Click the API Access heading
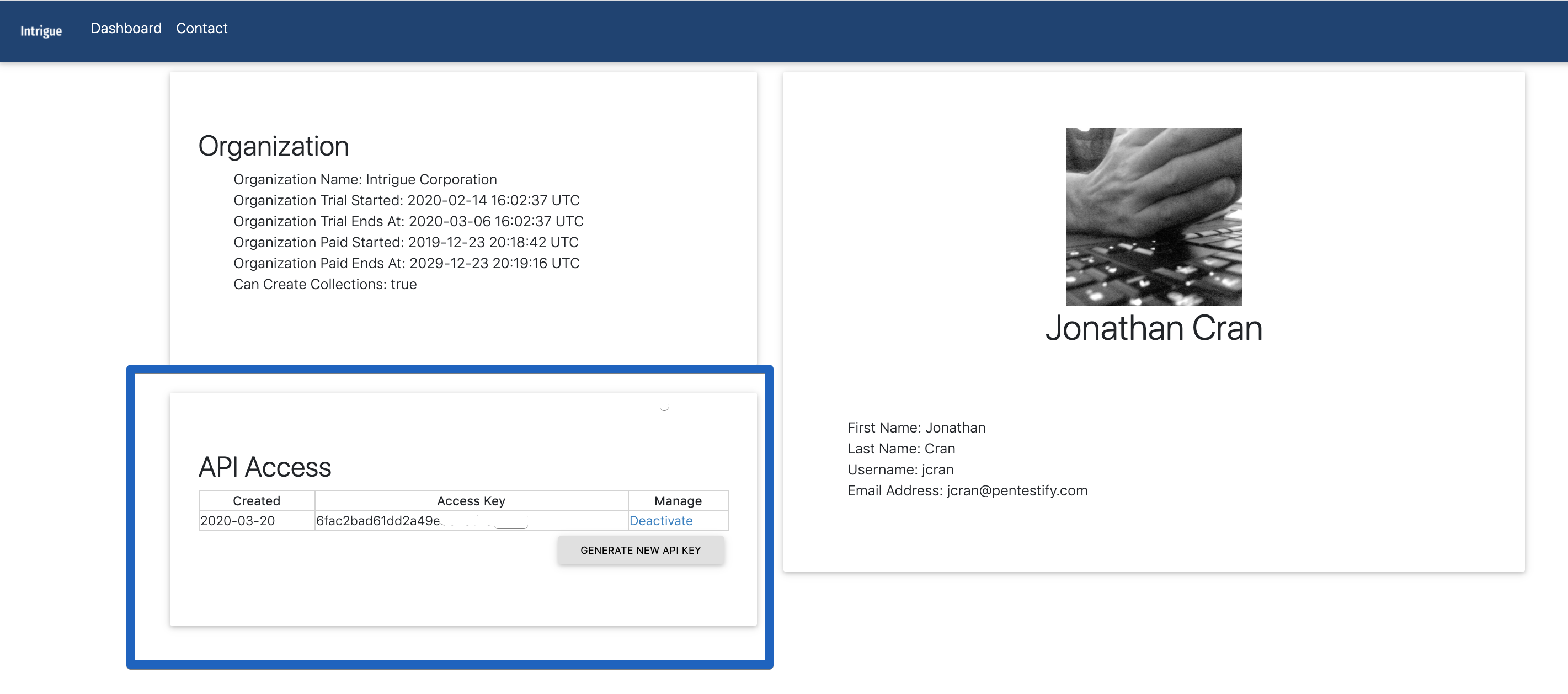The image size is (1568, 694). coord(265,467)
